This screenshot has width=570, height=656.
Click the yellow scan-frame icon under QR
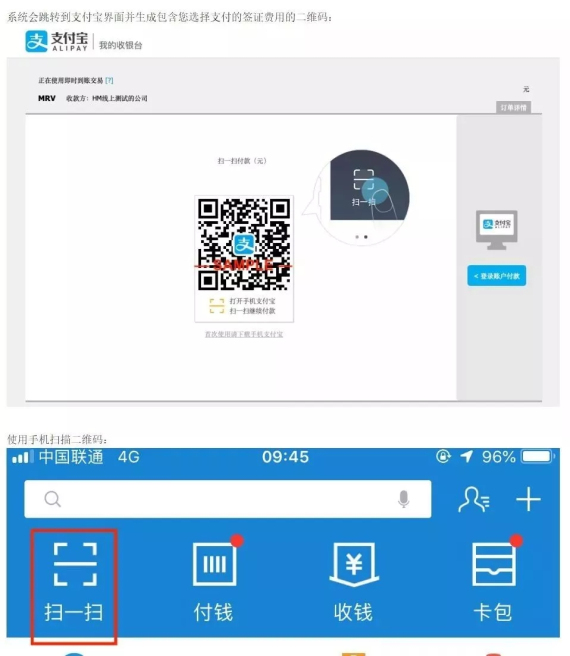(x=217, y=306)
